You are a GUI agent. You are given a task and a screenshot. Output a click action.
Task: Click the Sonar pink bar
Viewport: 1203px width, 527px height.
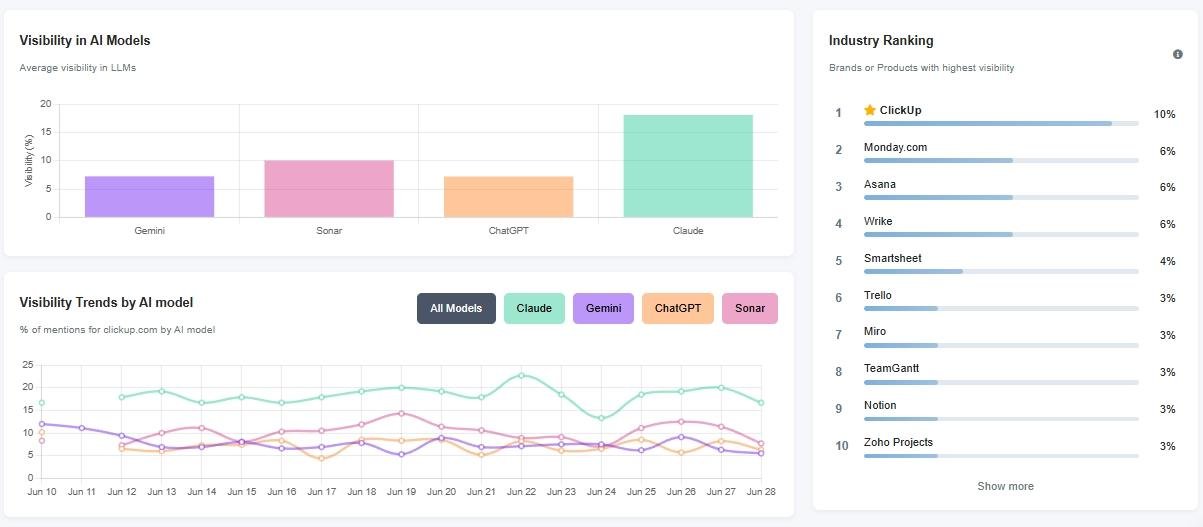pos(329,189)
